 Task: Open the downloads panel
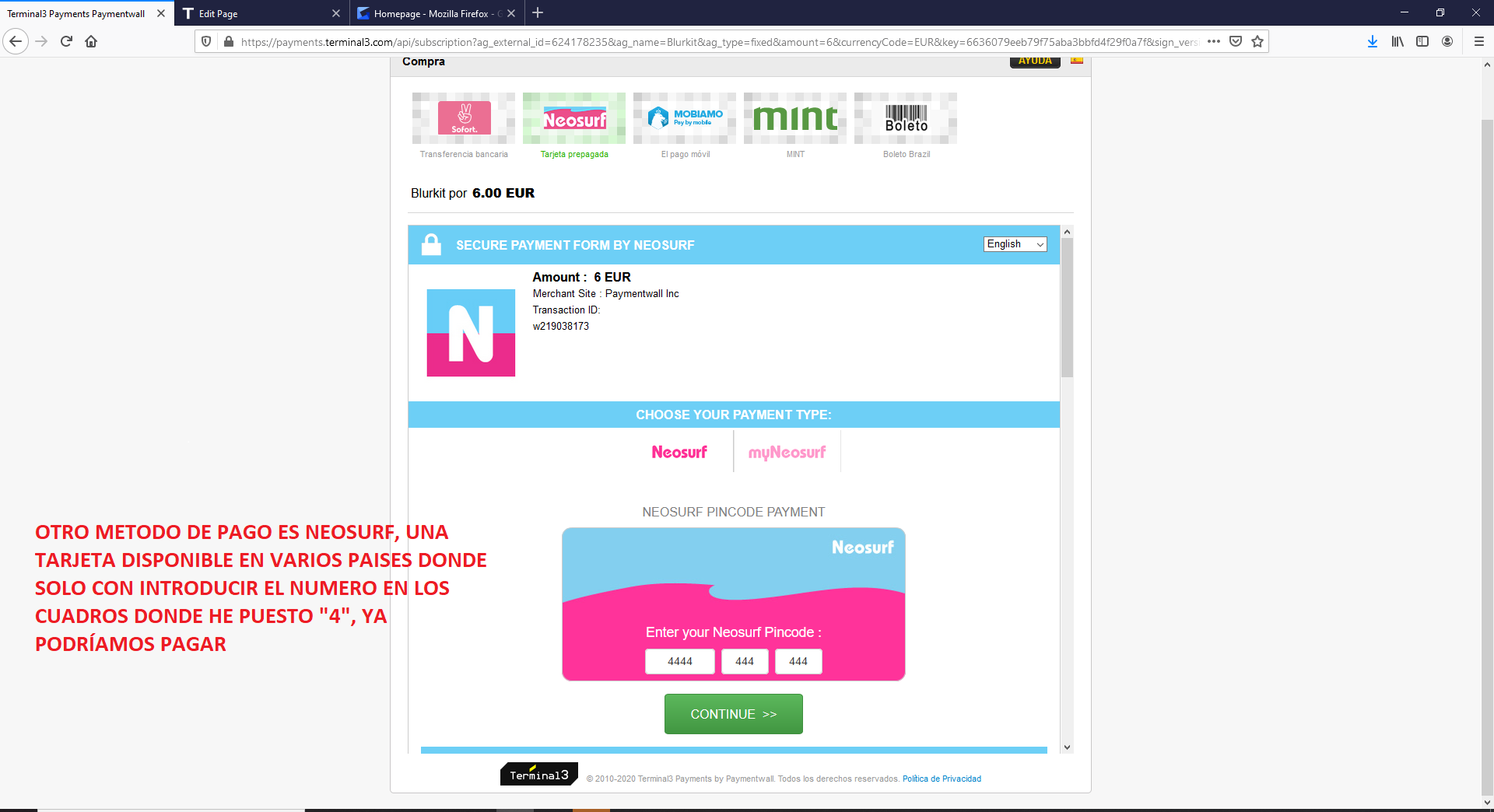(1373, 41)
